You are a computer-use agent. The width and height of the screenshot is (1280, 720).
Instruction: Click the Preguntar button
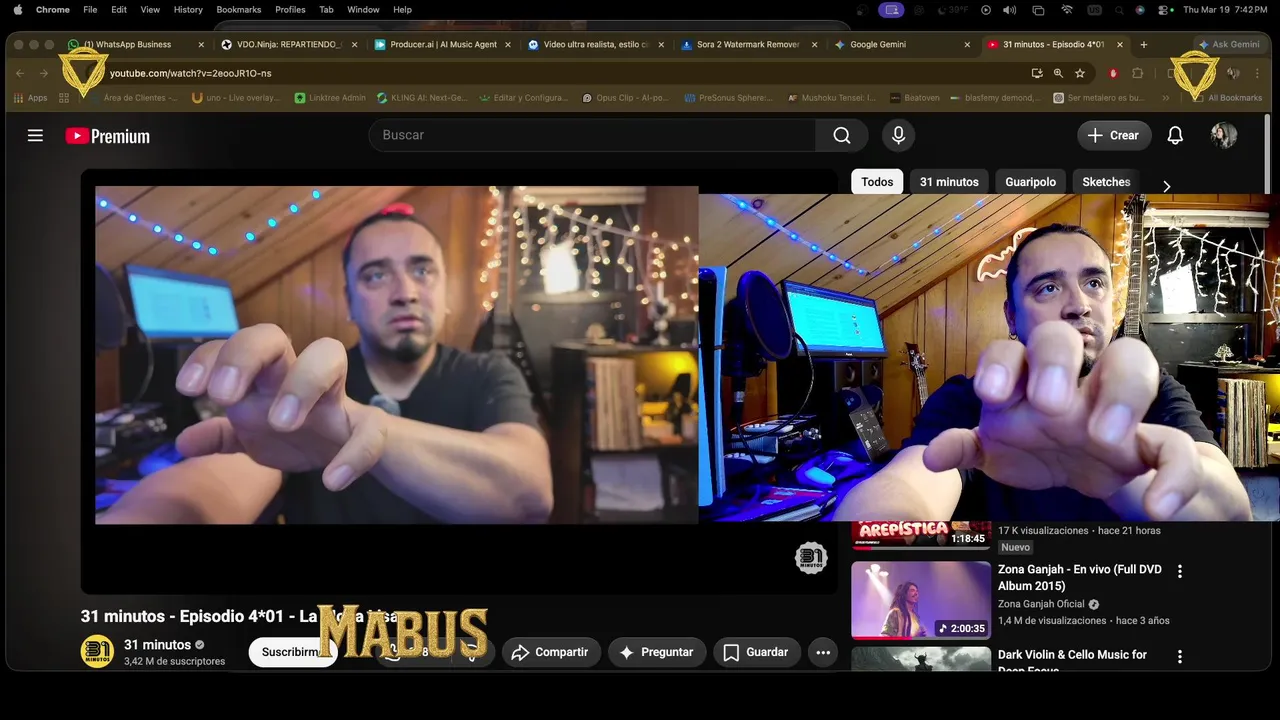[657, 653]
